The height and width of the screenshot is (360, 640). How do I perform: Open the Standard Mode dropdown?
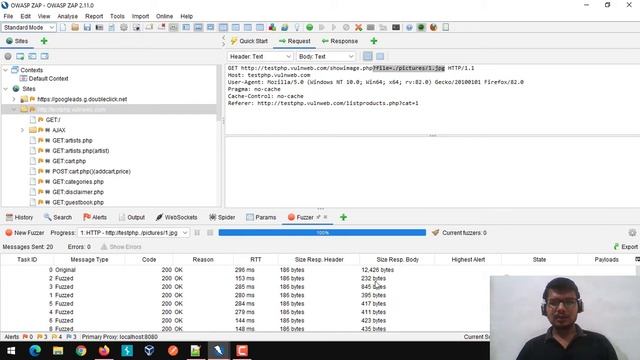coord(29,27)
